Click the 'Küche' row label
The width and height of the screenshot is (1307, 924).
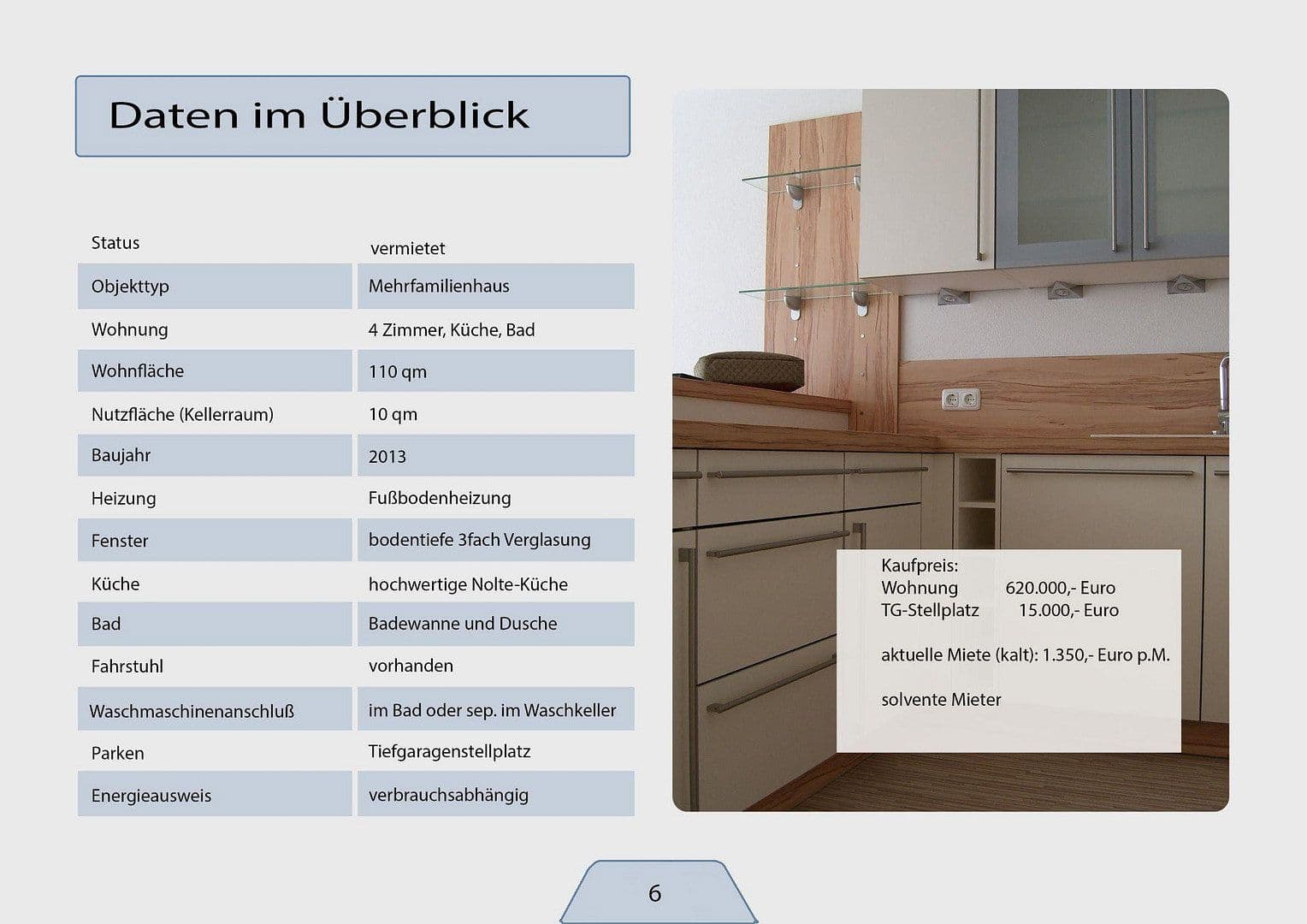coord(115,584)
